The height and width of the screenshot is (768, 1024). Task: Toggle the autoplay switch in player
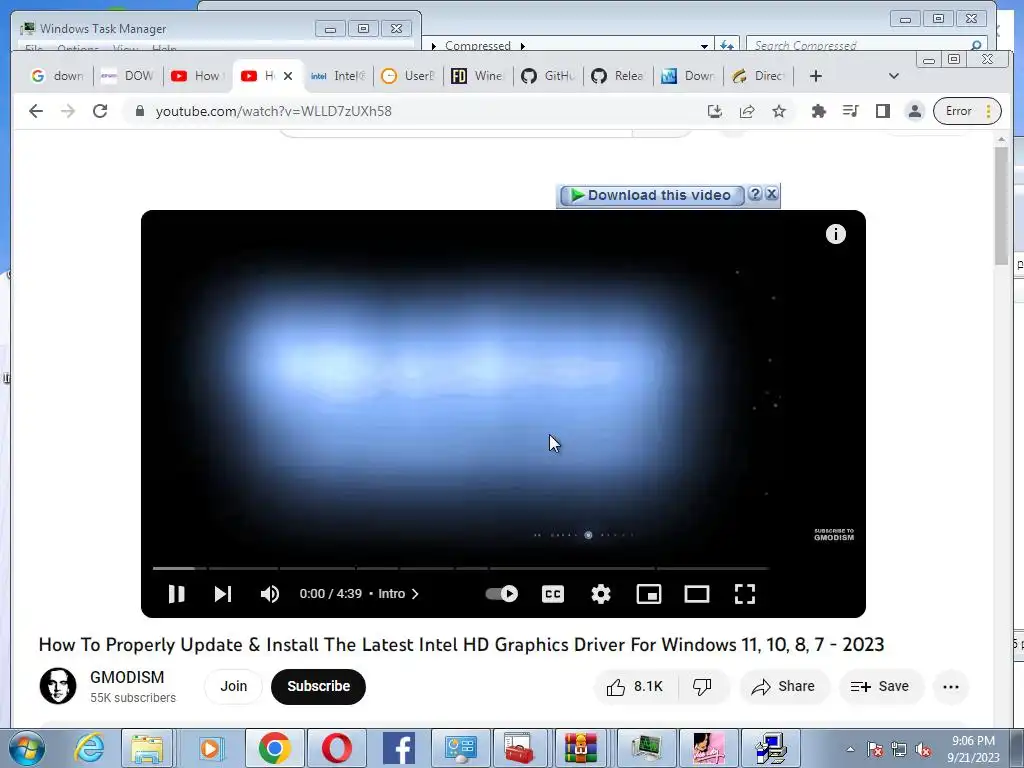[502, 594]
